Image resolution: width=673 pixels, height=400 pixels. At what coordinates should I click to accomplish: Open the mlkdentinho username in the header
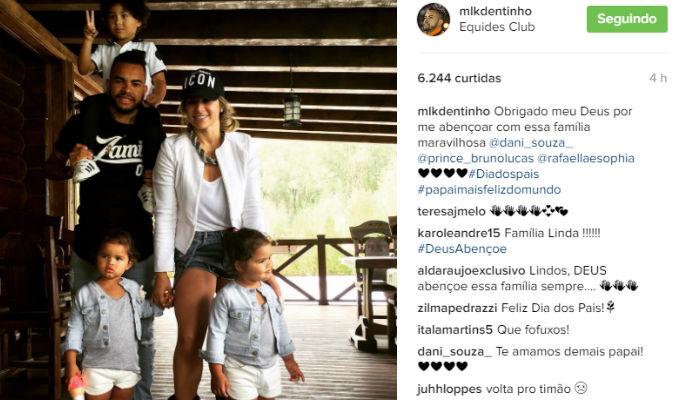point(495,11)
